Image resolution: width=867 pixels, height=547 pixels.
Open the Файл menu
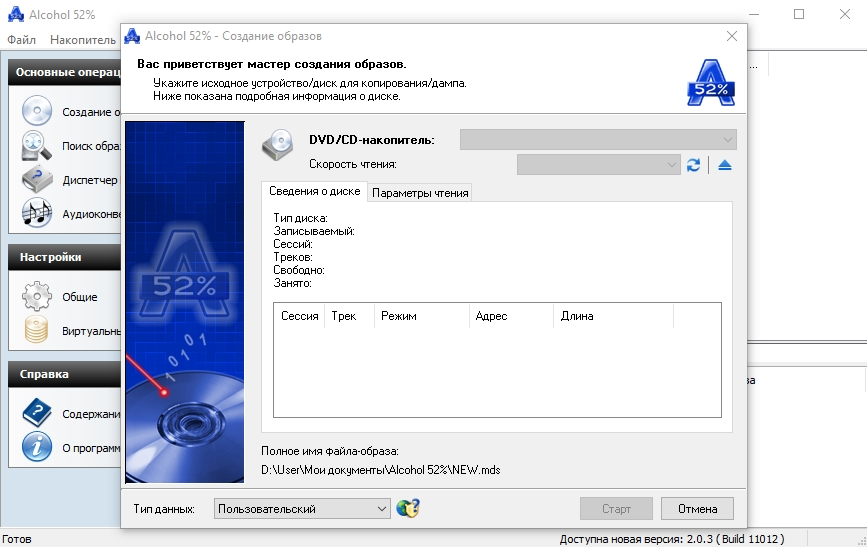point(21,40)
